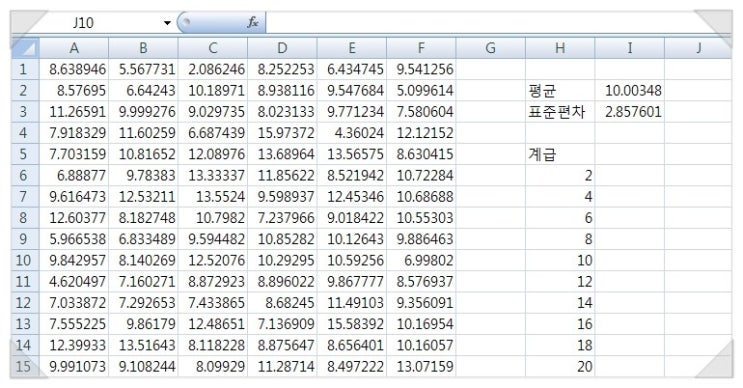Click class value 20 in column H

point(560,366)
